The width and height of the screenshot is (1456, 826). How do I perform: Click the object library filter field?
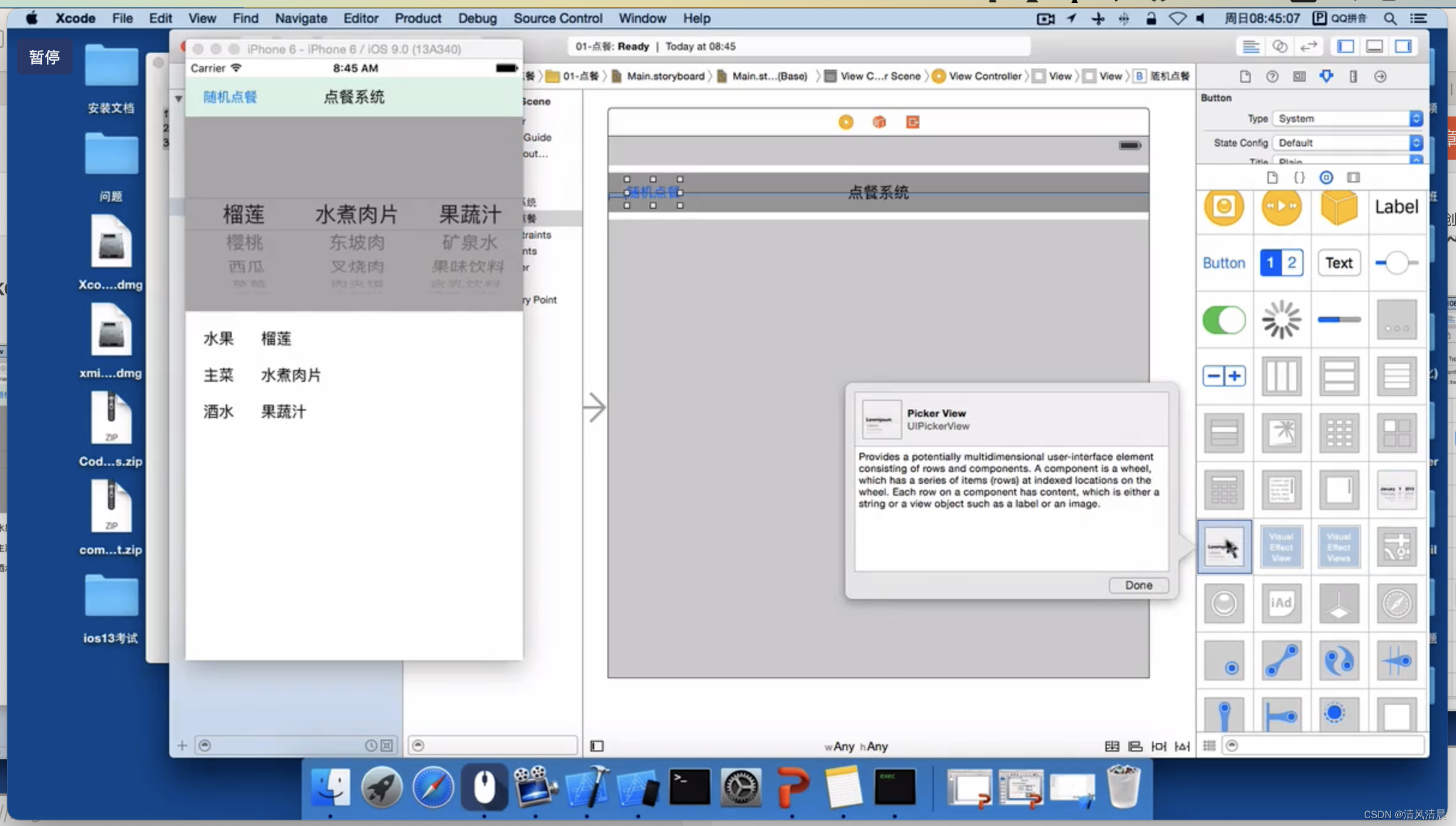coord(1323,746)
